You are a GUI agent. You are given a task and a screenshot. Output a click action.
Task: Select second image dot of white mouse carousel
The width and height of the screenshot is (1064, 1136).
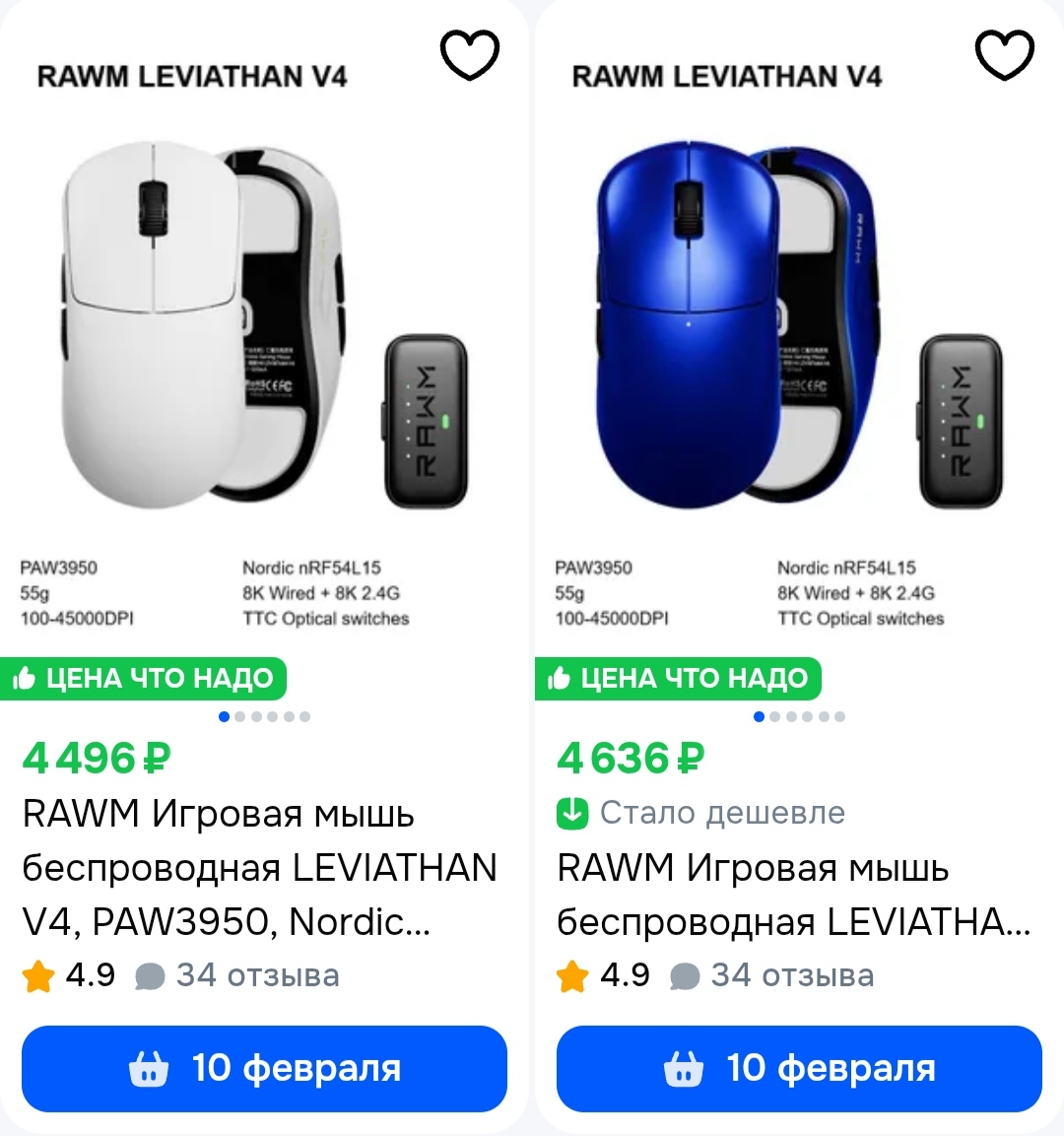[x=239, y=716]
